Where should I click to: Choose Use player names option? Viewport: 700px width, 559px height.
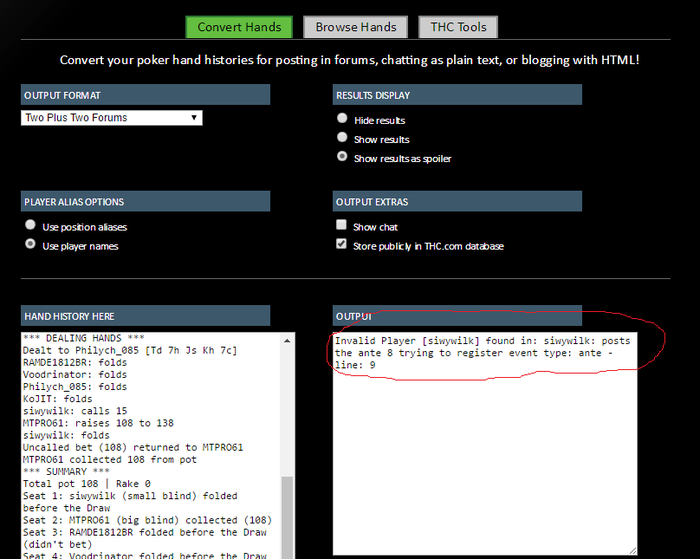coord(30,244)
